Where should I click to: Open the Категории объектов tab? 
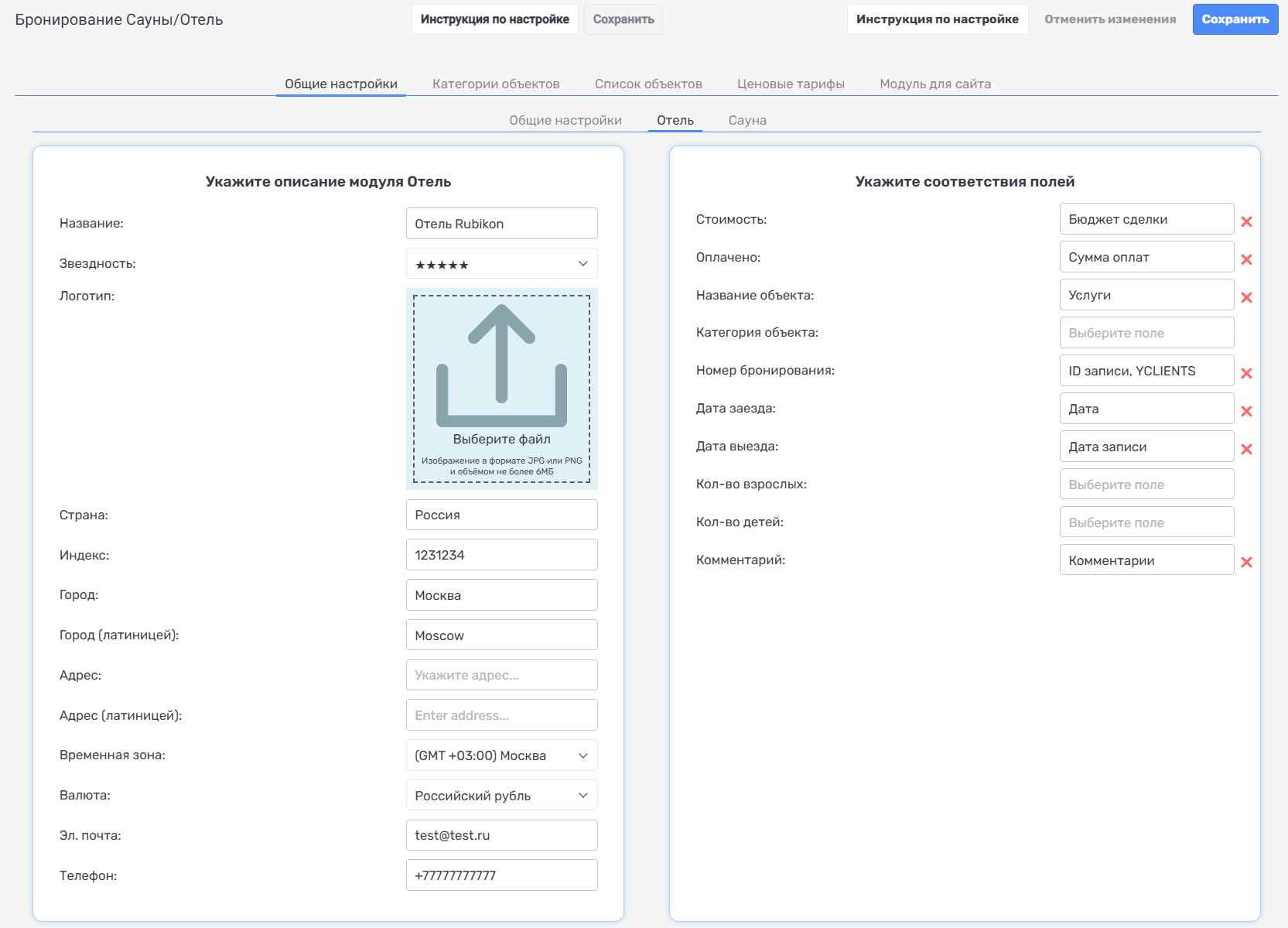(x=496, y=84)
